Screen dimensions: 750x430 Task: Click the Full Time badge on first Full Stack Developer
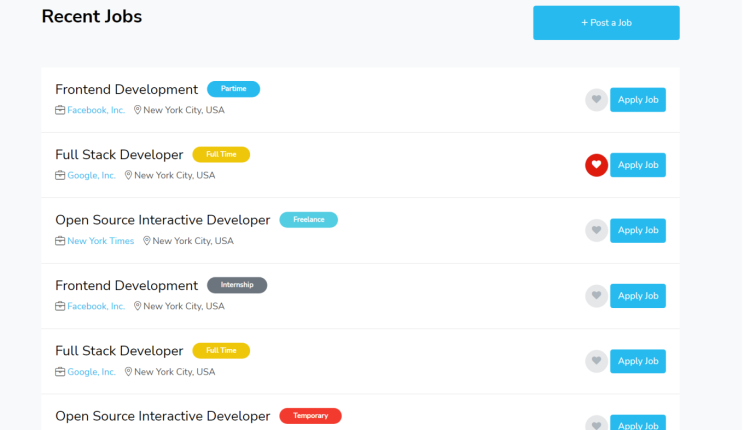[221, 154]
